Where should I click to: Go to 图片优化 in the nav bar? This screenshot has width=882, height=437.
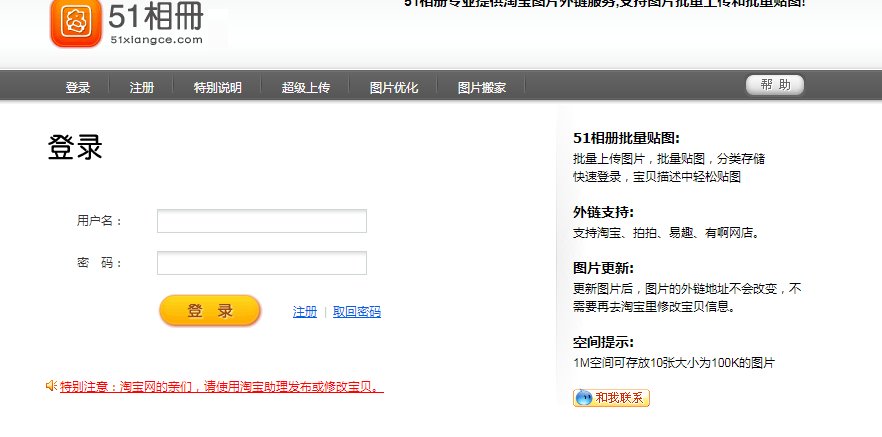point(394,88)
